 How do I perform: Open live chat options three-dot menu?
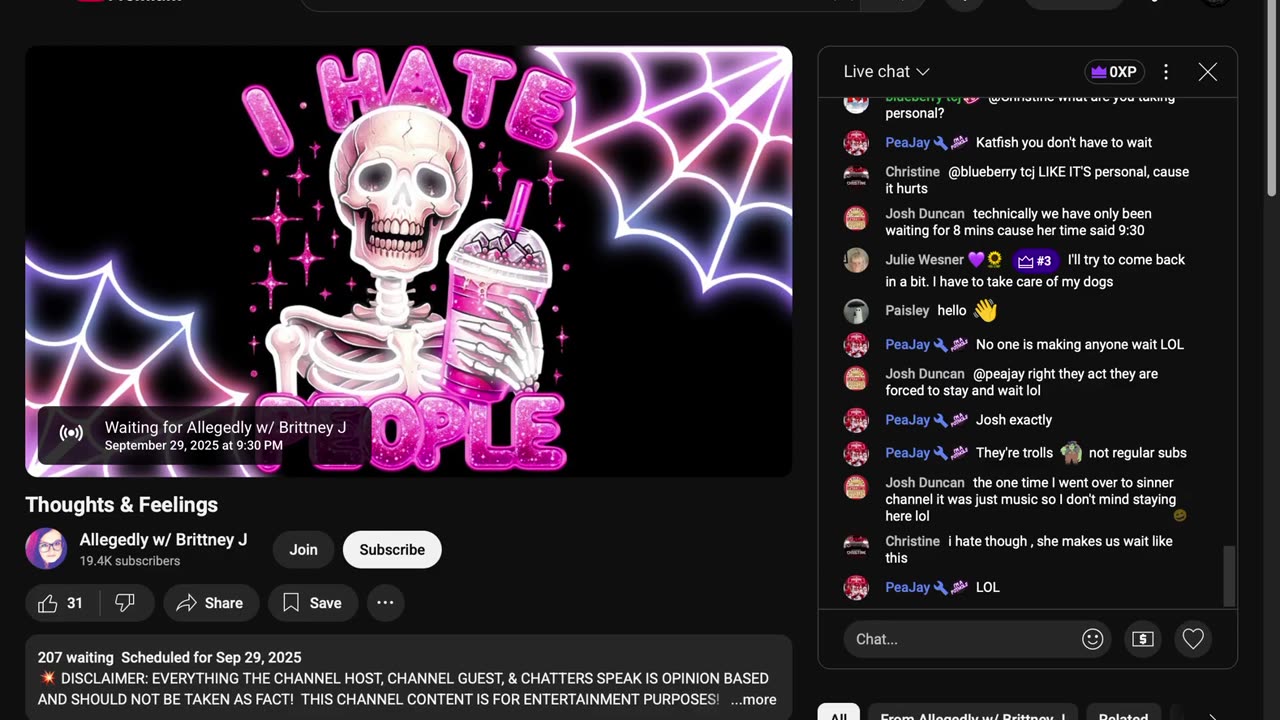coord(1166,72)
